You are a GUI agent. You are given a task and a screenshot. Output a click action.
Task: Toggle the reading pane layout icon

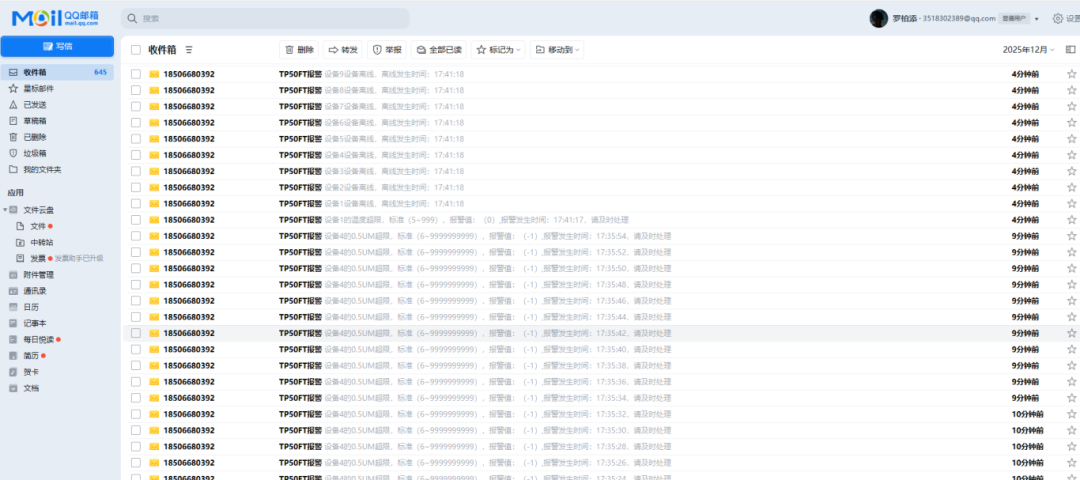click(1070, 50)
